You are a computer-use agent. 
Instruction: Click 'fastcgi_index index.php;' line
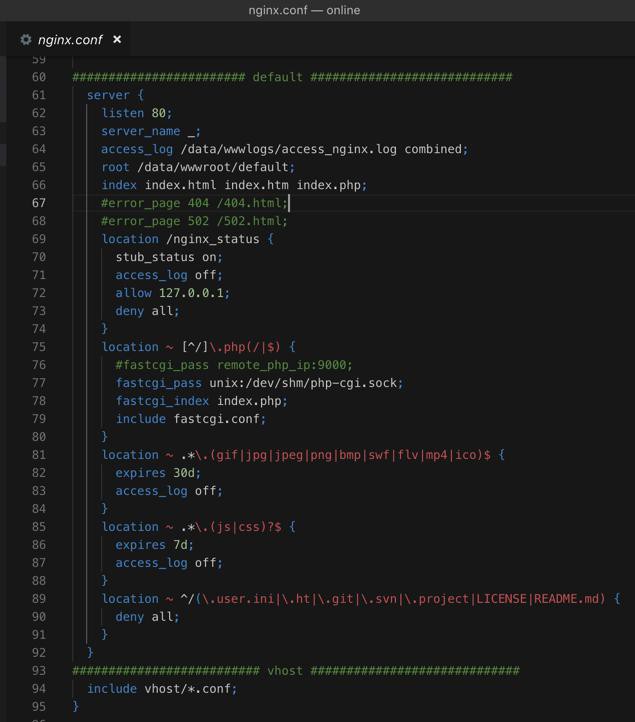[202, 401]
